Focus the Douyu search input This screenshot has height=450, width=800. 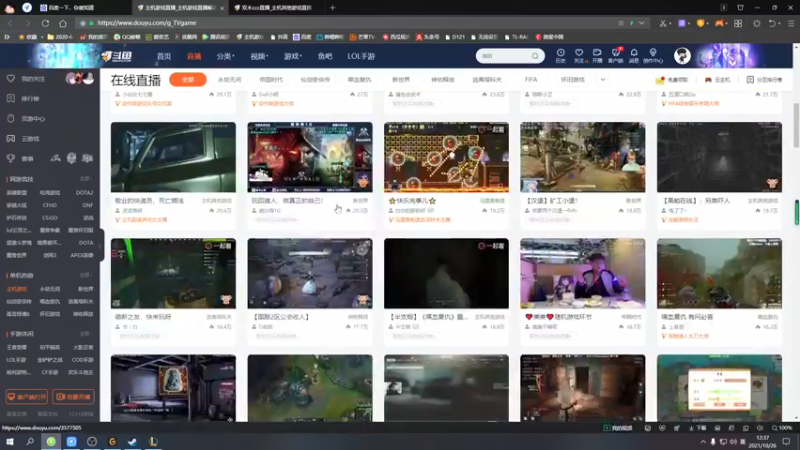(x=505, y=56)
